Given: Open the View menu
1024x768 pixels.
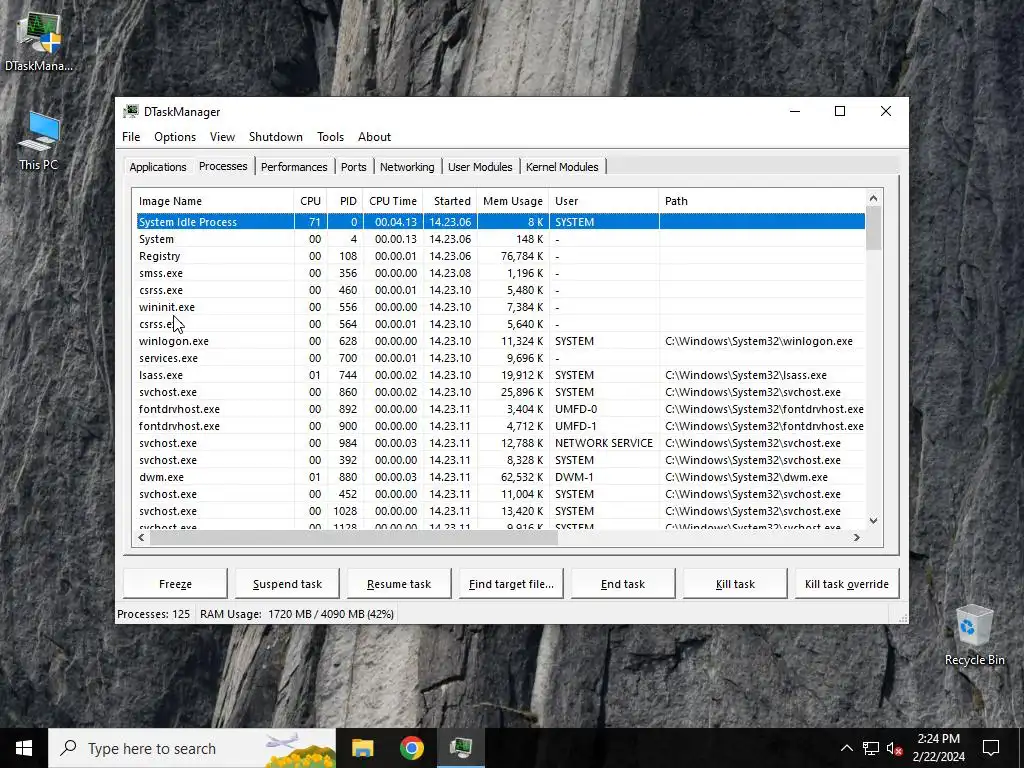Looking at the screenshot, I should (222, 136).
